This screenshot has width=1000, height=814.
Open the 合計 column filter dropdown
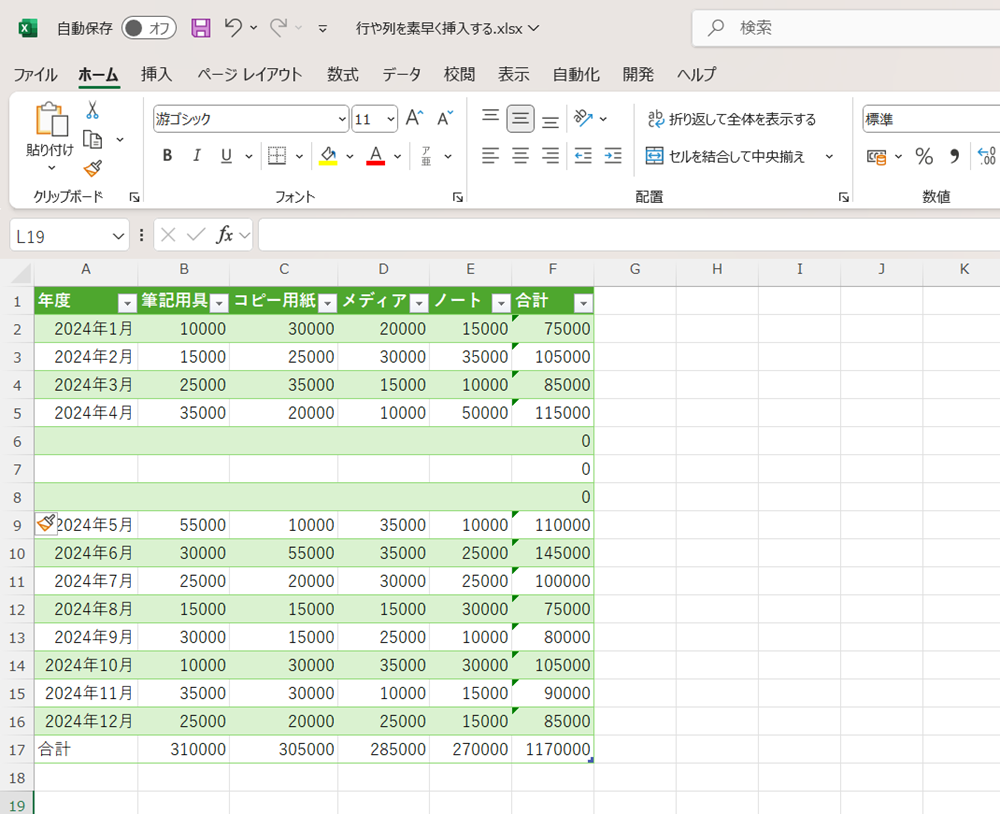(584, 303)
